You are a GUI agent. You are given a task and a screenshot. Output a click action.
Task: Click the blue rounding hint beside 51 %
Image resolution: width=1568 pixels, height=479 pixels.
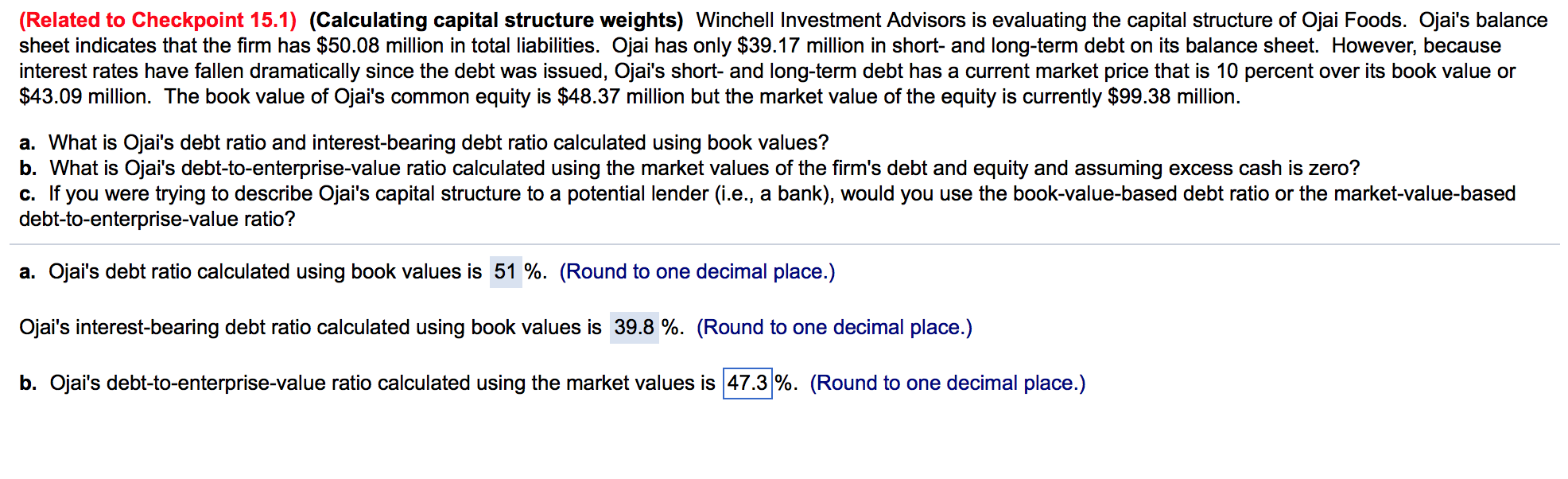point(698,271)
